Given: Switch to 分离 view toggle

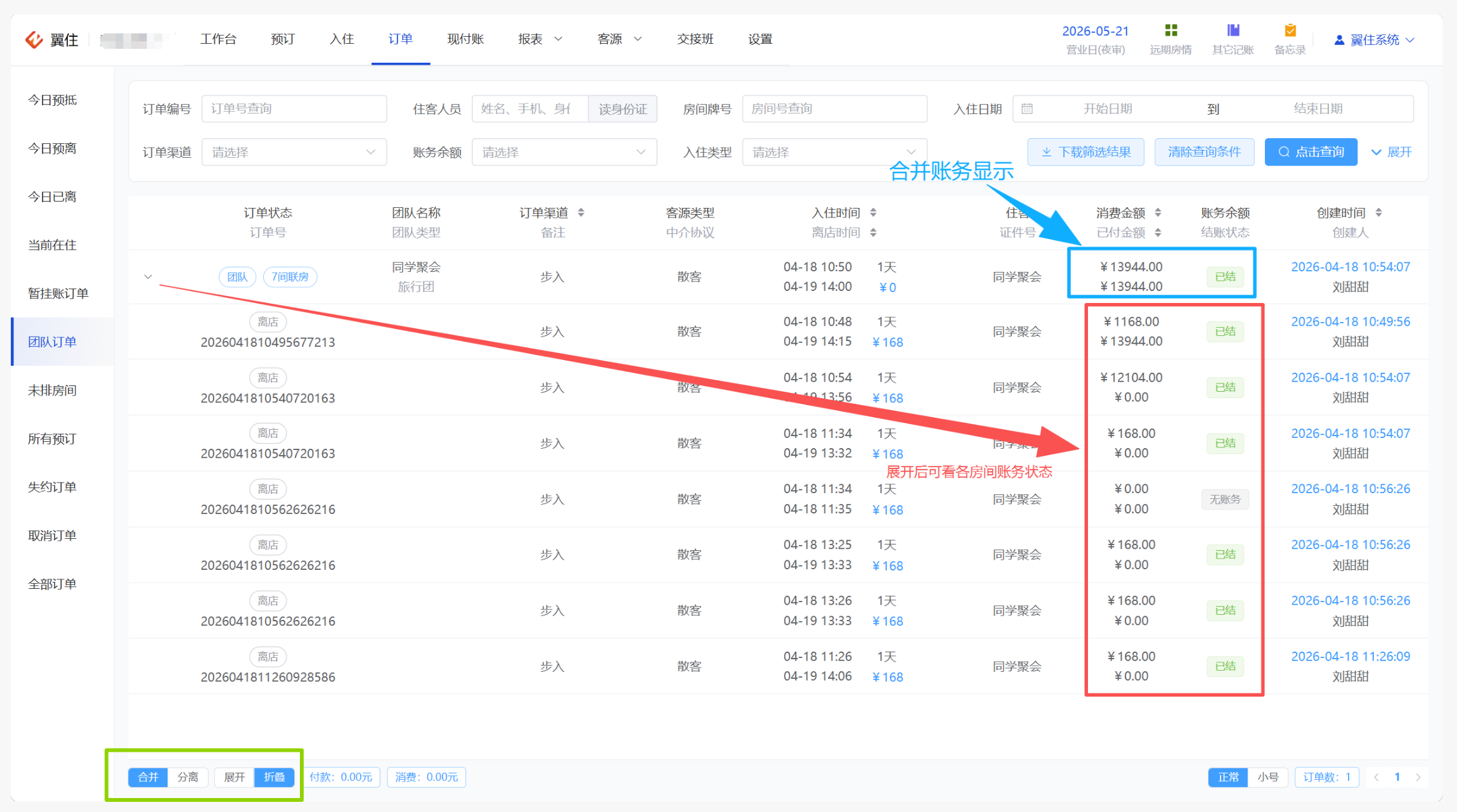Looking at the screenshot, I should click(188, 777).
